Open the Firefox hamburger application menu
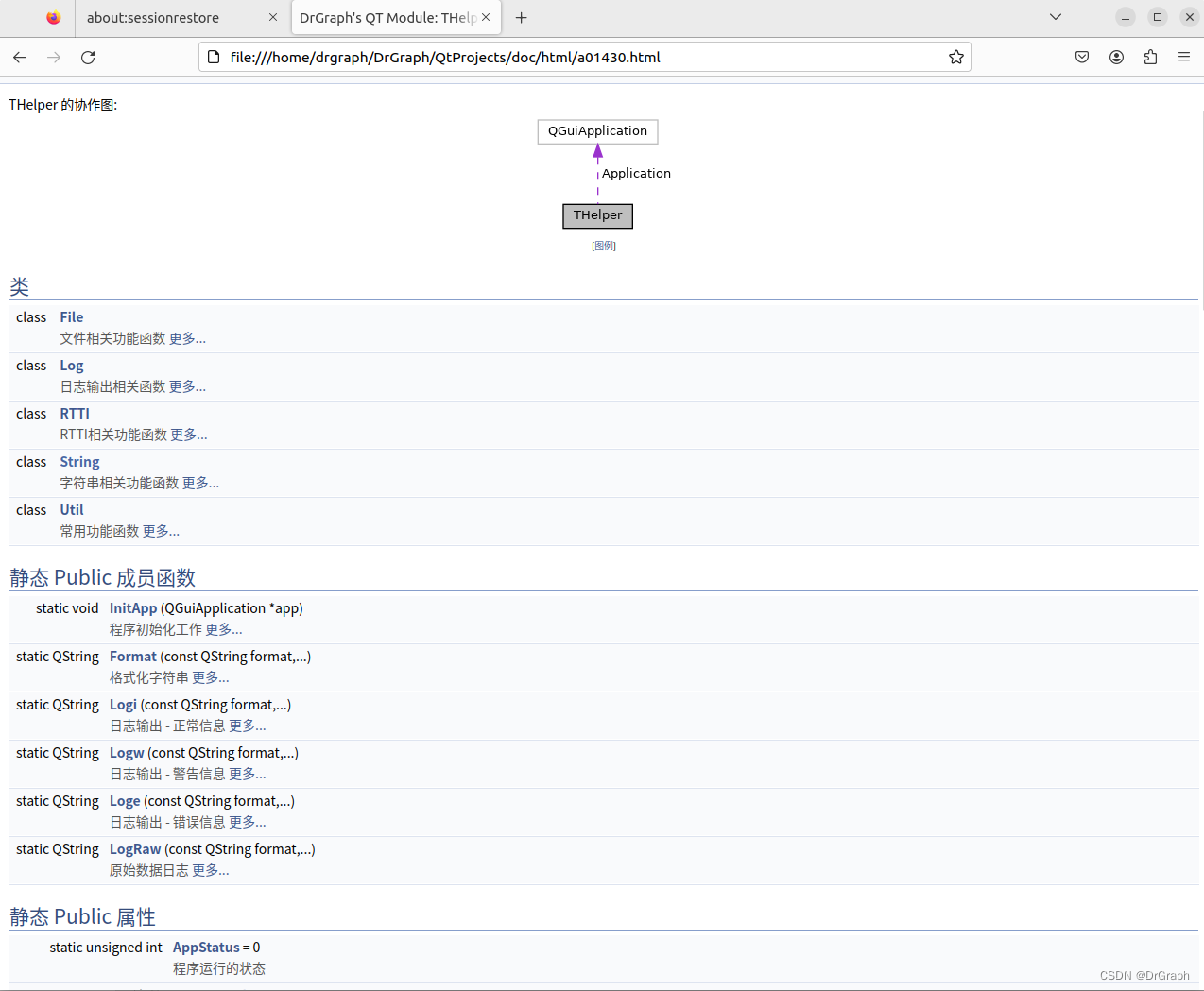The height and width of the screenshot is (991, 1204). pos(1184,57)
